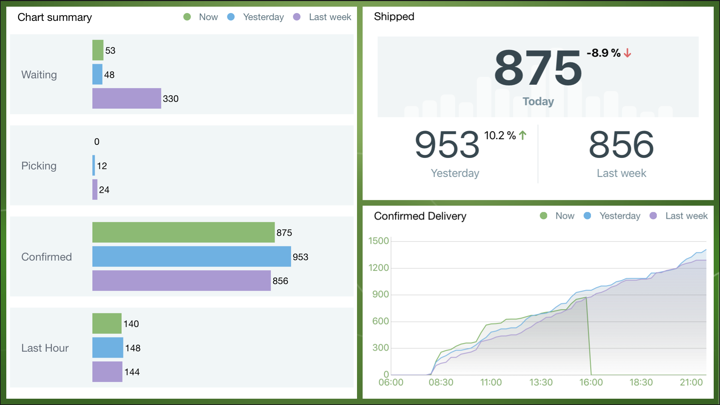
Task: Click the Picking row label
Action: 39,166
